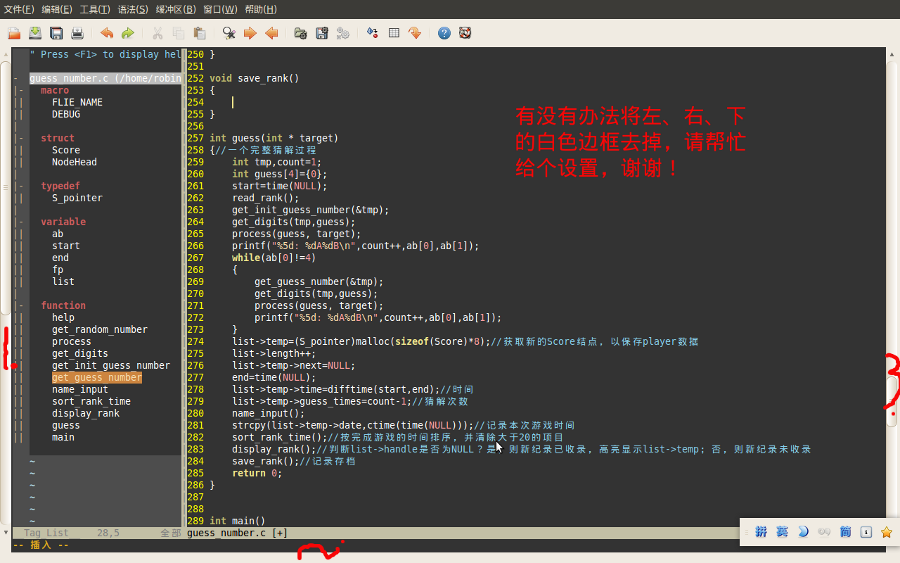Image resolution: width=900 pixels, height=563 pixels.
Task: Open the 帮助(H) menu
Action: 261,9
